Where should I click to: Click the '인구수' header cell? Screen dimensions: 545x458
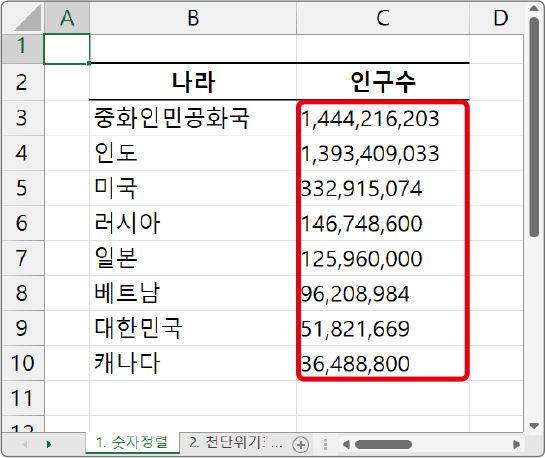coord(383,82)
